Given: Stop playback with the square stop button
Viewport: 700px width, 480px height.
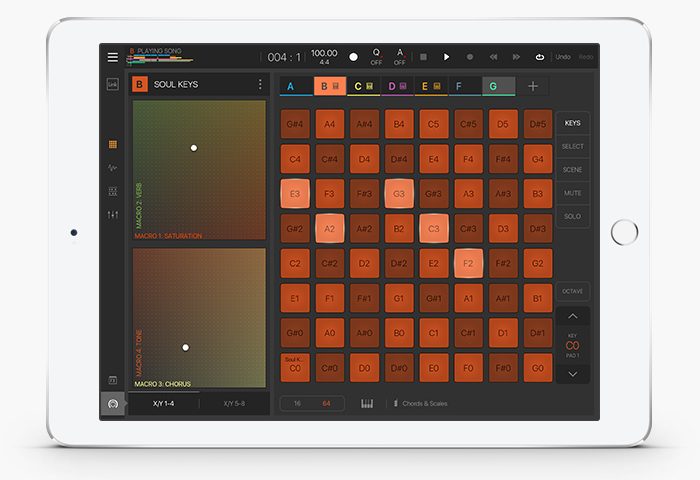Looking at the screenshot, I should click(423, 57).
